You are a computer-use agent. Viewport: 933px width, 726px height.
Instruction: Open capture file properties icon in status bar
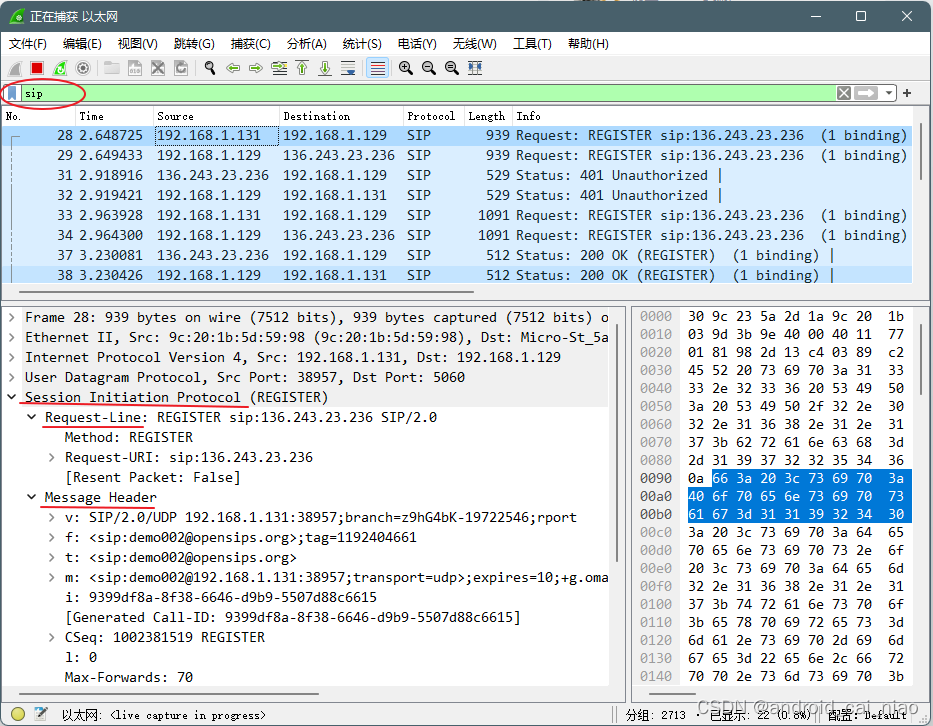(x=41, y=714)
